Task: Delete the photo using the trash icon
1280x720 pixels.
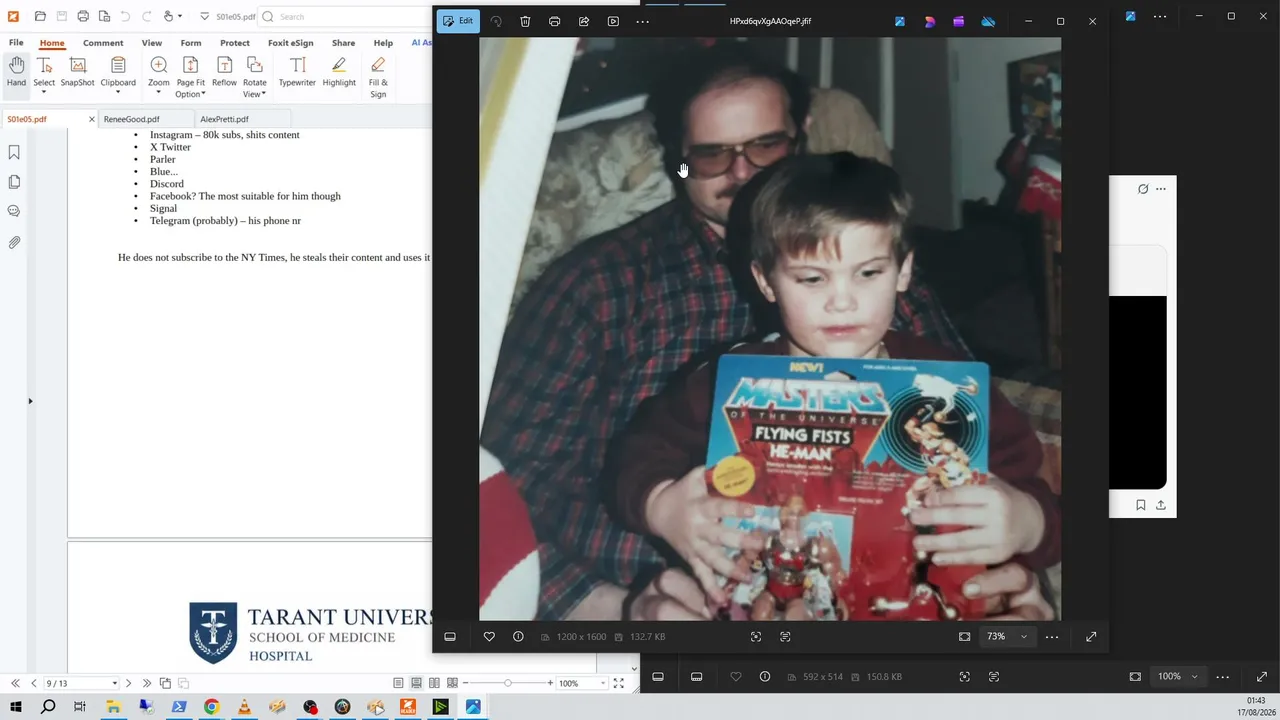Action: [525, 21]
